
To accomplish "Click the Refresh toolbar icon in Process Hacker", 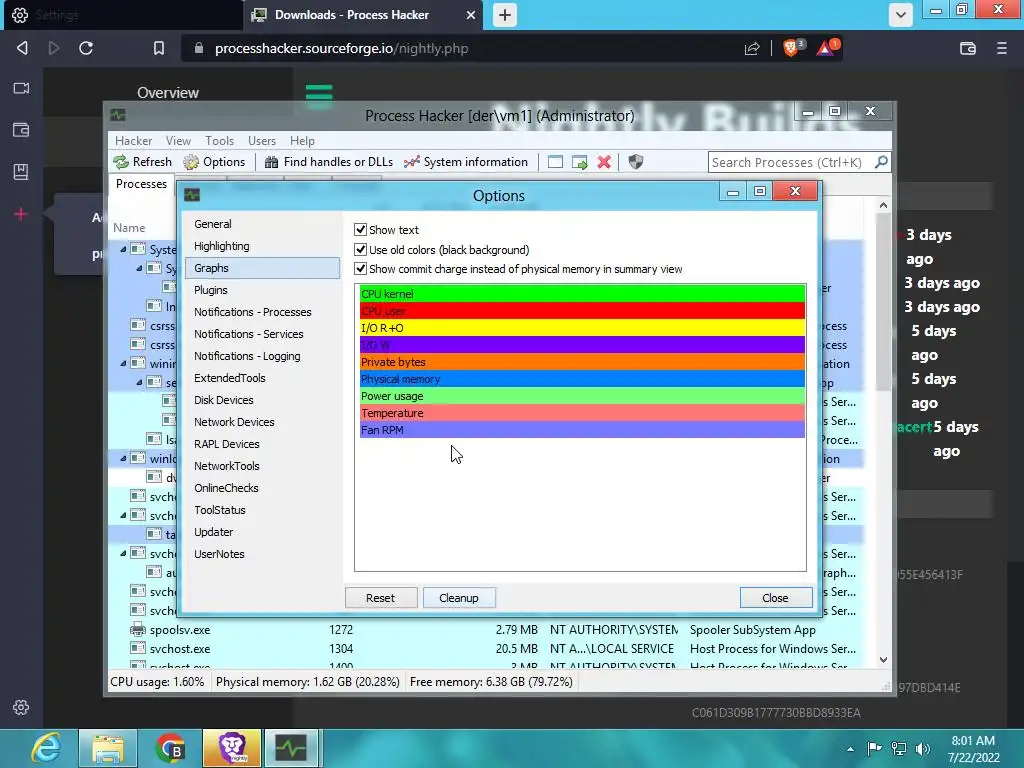I will 121,162.
